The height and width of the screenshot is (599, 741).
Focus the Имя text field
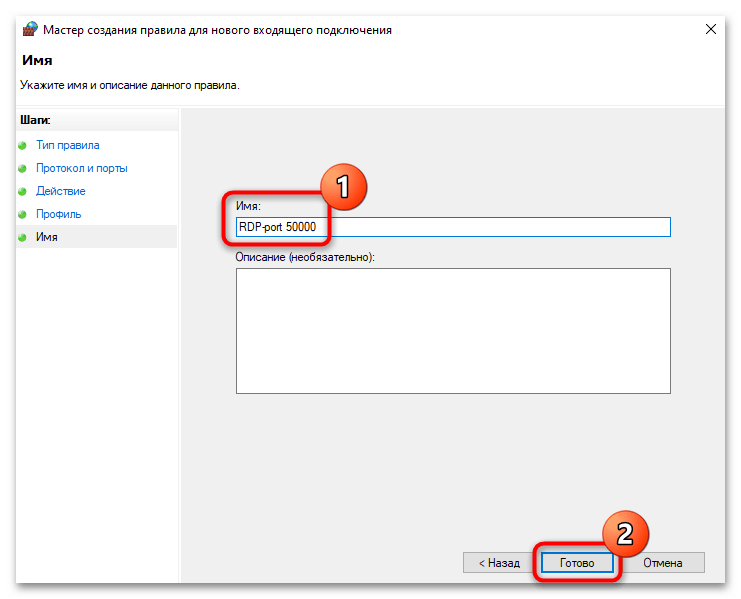point(453,227)
